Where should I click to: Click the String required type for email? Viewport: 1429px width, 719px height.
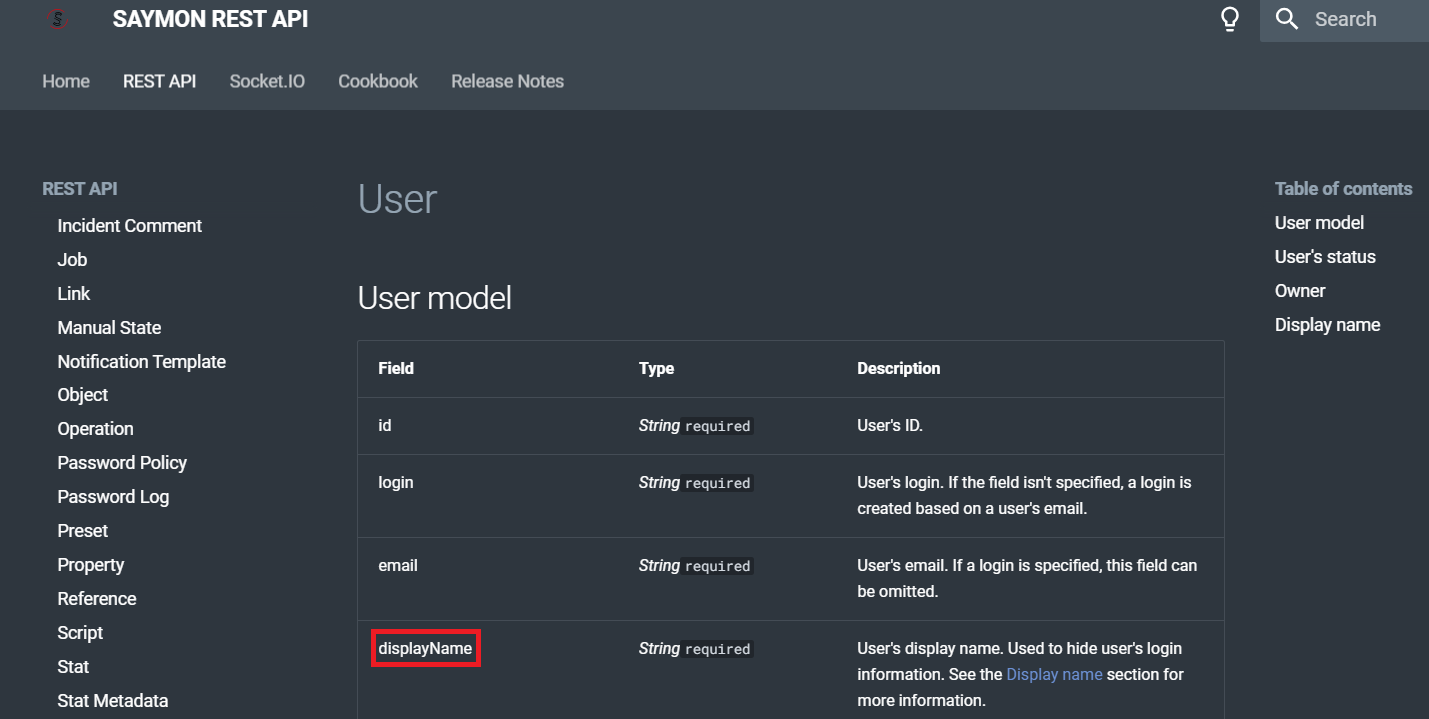click(696, 566)
